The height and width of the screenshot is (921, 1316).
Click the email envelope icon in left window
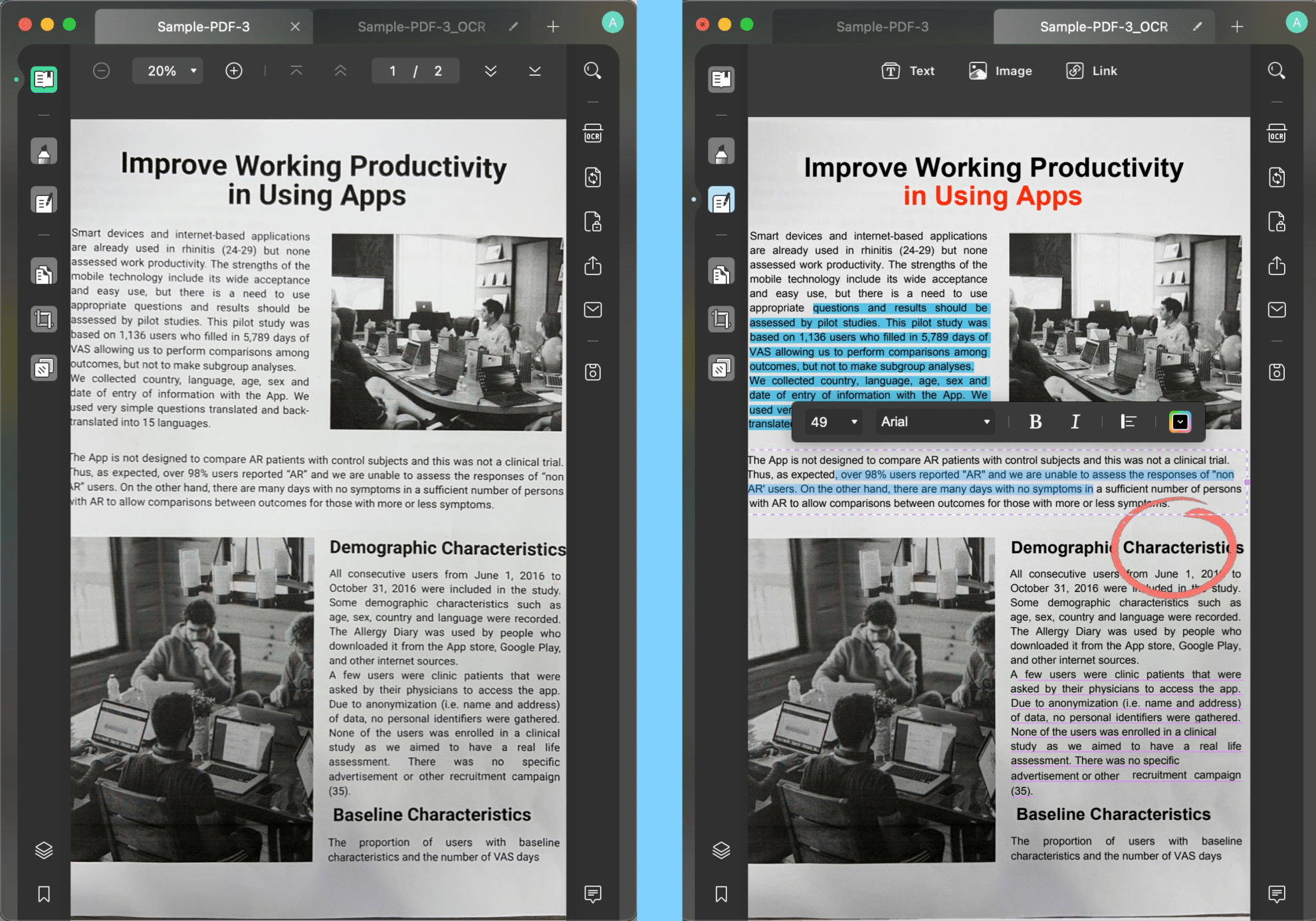593,310
